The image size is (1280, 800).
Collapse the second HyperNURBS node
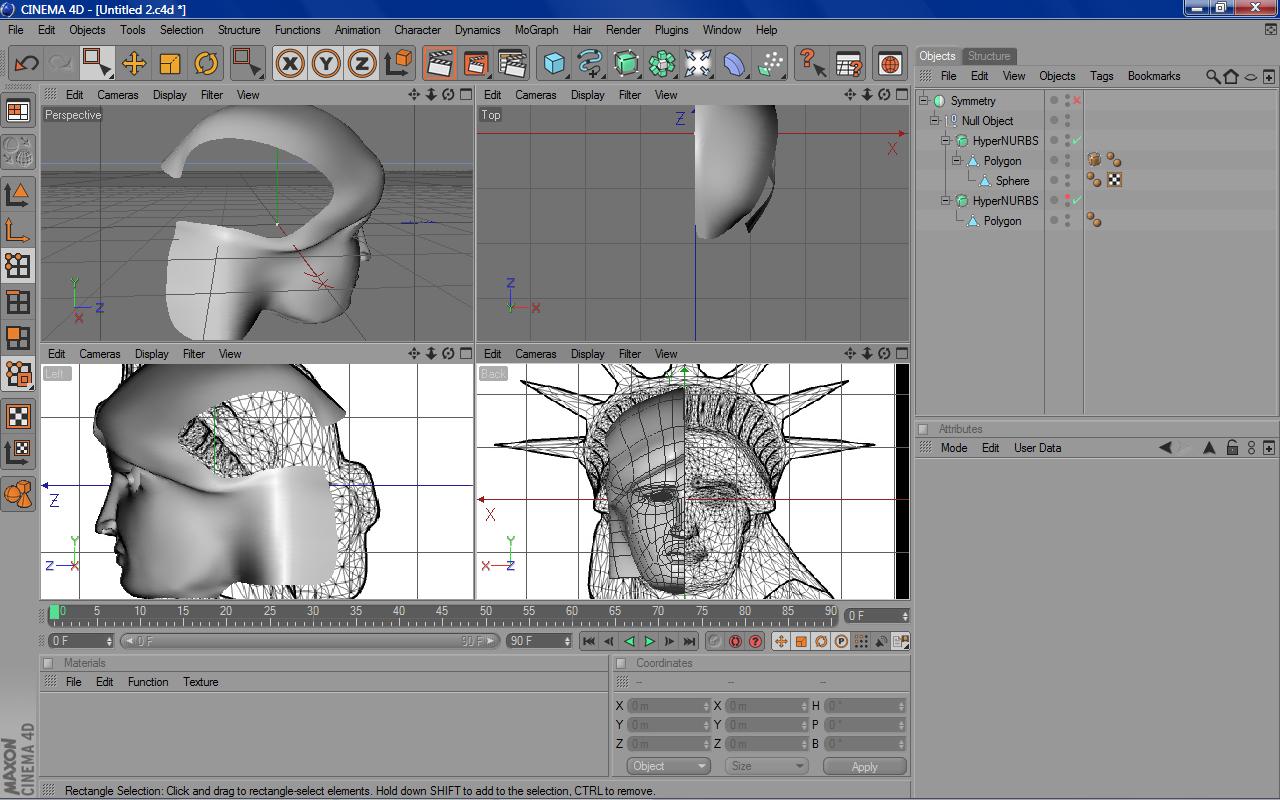coord(945,201)
